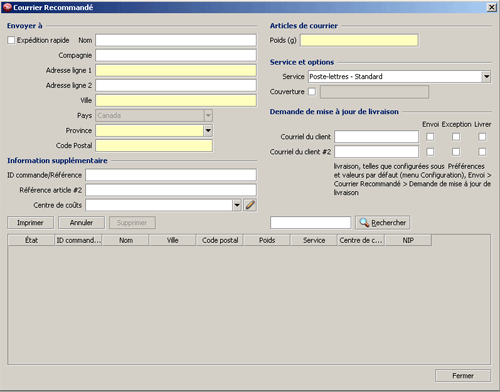Click the Rechercher search button
500x392 pixels.
(383, 223)
